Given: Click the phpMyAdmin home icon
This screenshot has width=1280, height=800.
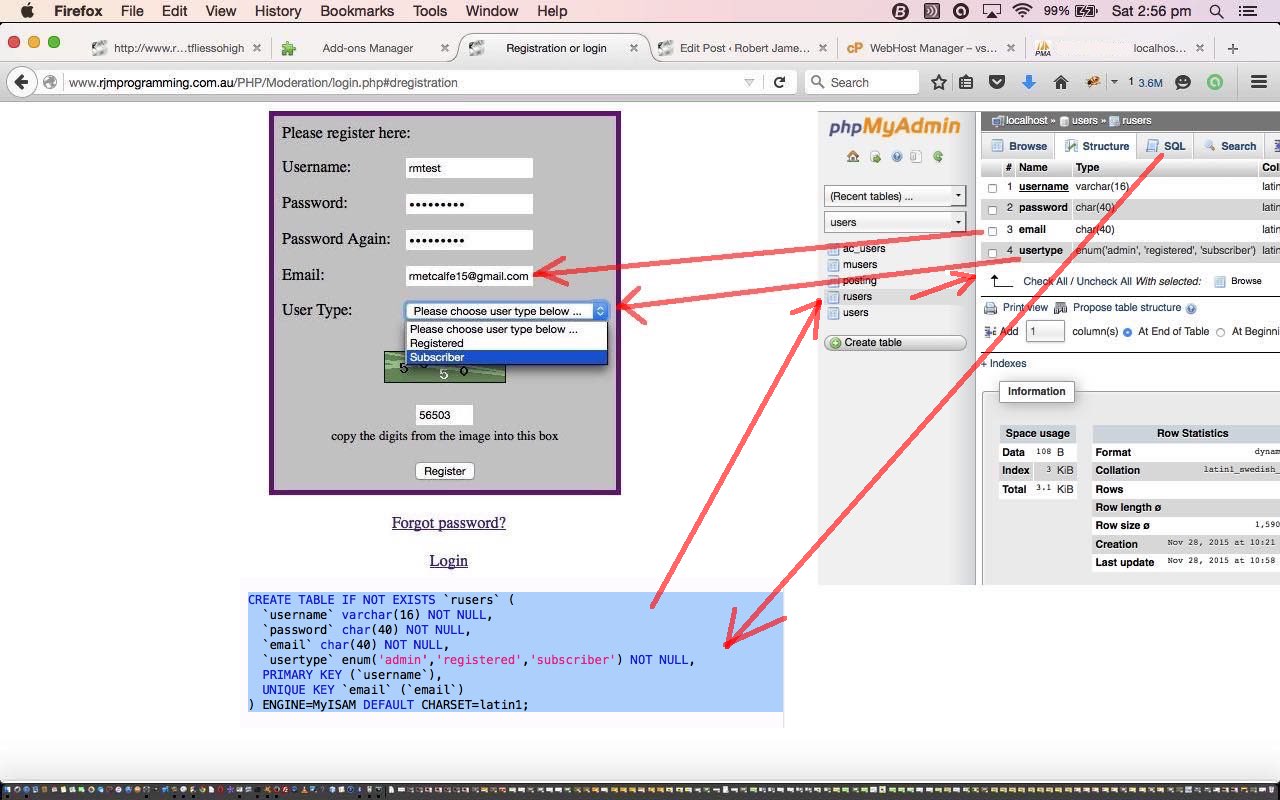Looking at the screenshot, I should (x=853, y=157).
